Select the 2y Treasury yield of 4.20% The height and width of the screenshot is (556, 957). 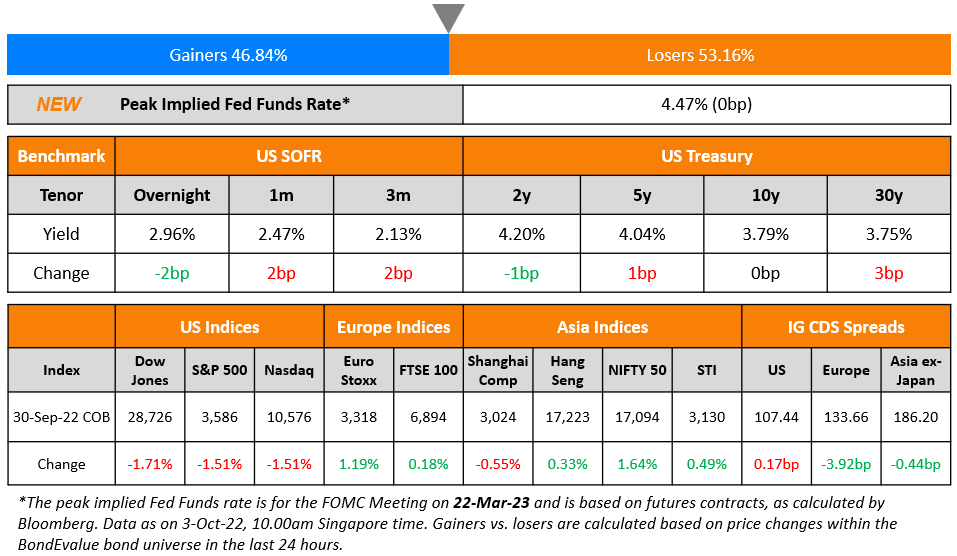tap(521, 234)
